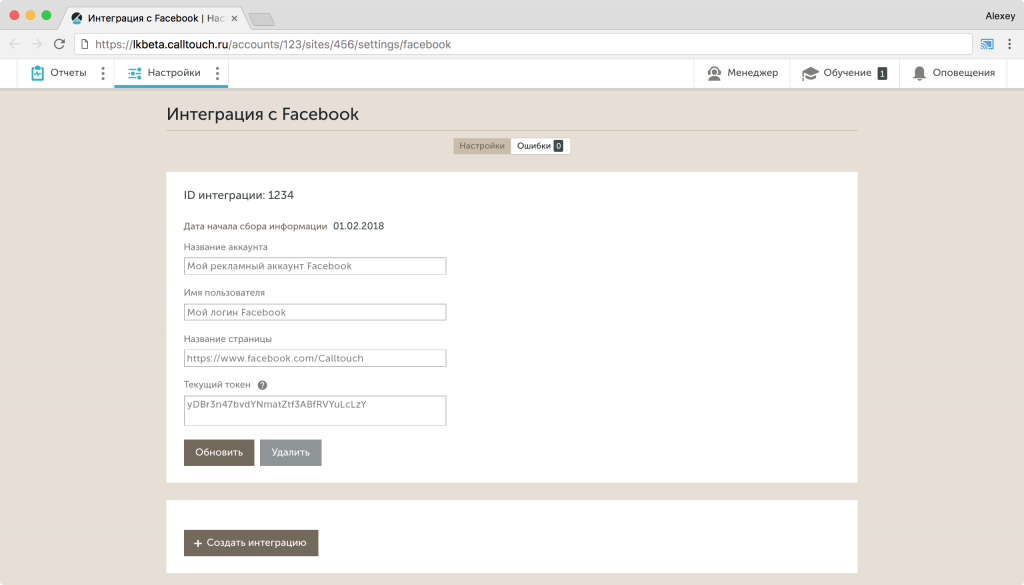This screenshot has width=1024, height=585.
Task: Click the Дата начала сбора информации label
Action: pos(255,227)
